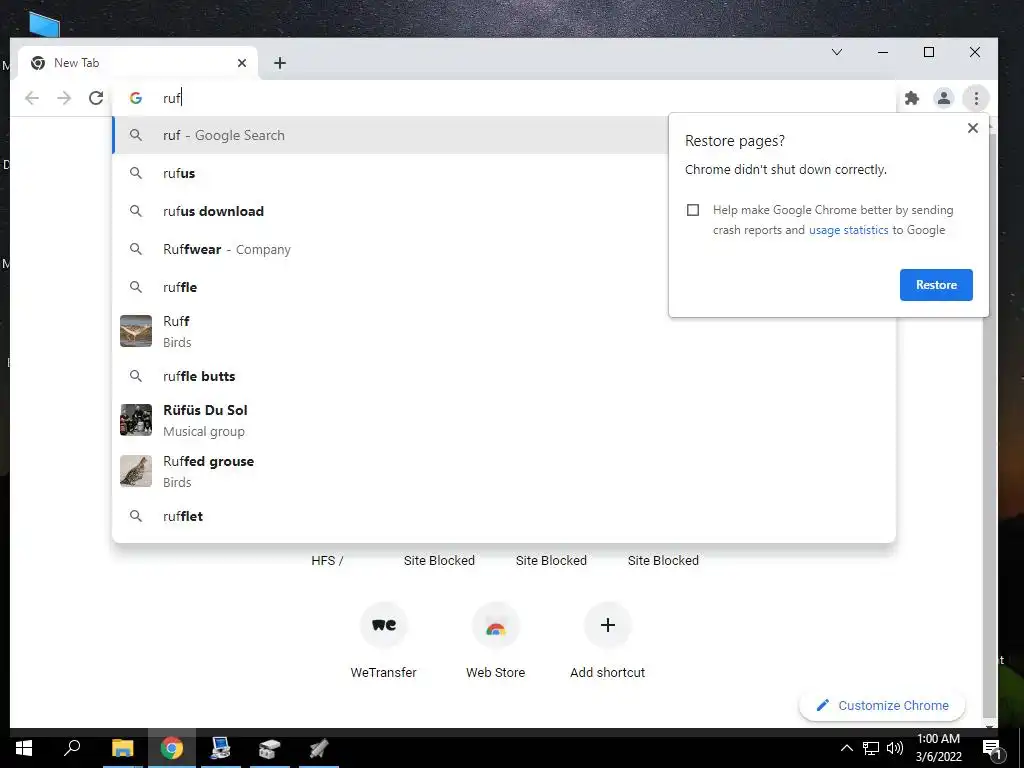Click the page vertical scrollbar
This screenshot has height=768, width=1024.
(991, 424)
